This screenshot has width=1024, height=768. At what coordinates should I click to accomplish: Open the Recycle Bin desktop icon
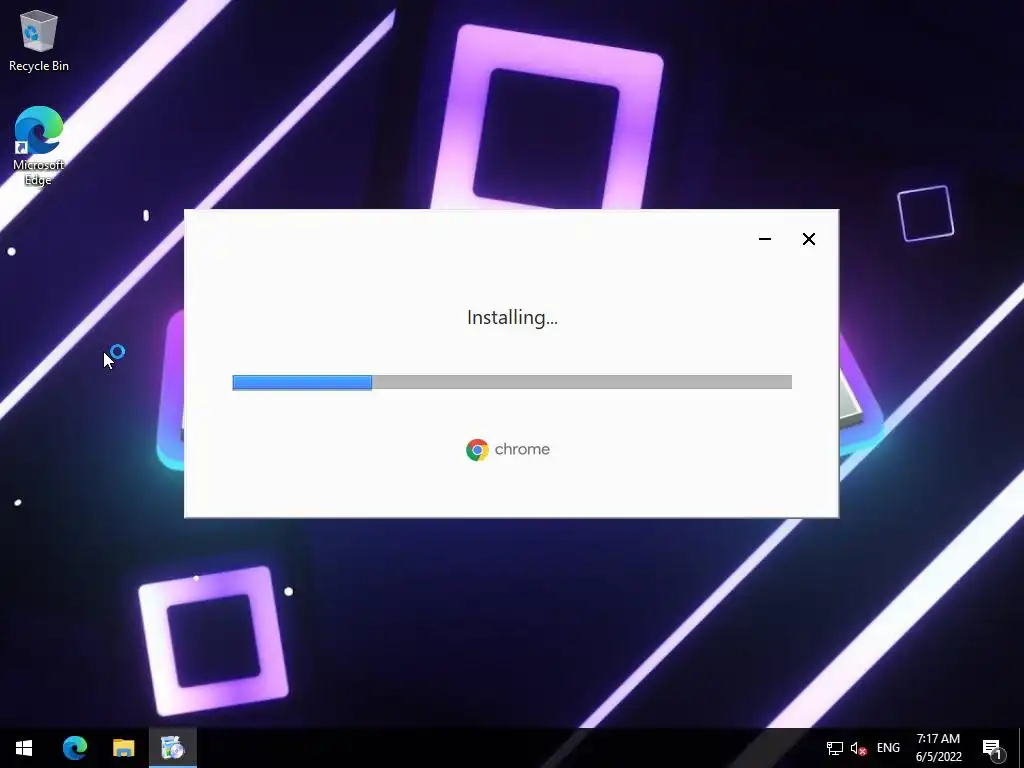(x=39, y=40)
